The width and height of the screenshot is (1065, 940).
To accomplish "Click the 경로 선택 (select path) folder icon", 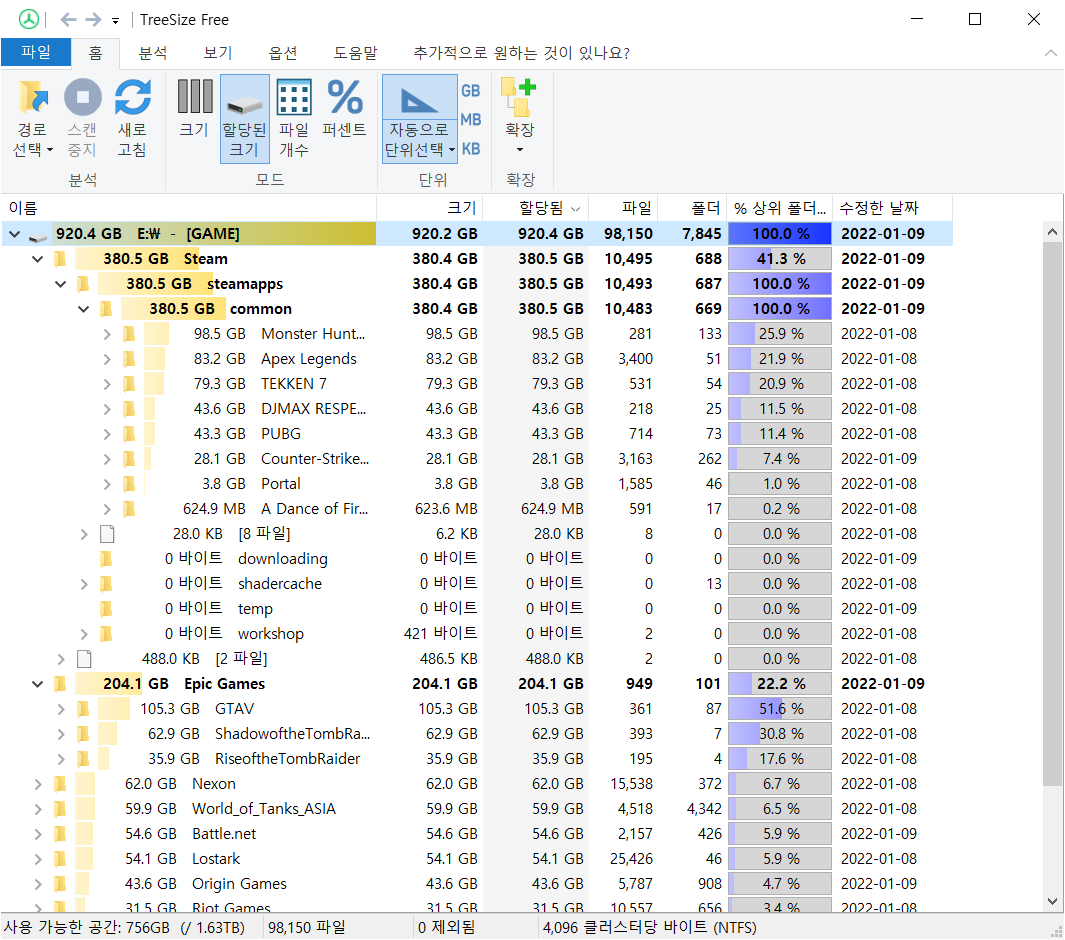I will 33,97.
